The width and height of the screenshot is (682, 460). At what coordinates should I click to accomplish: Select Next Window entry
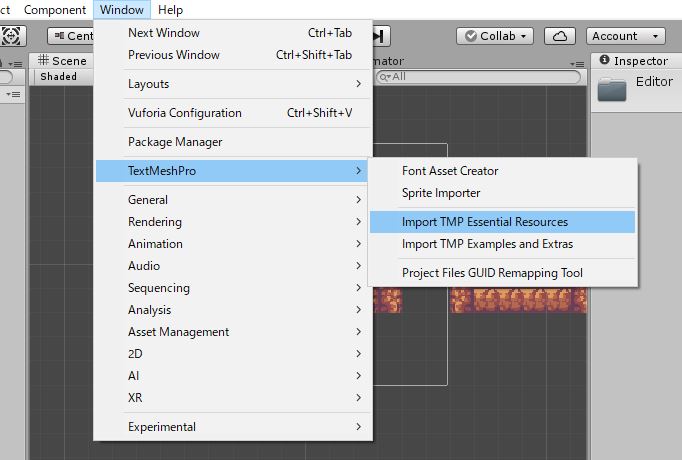click(234, 33)
